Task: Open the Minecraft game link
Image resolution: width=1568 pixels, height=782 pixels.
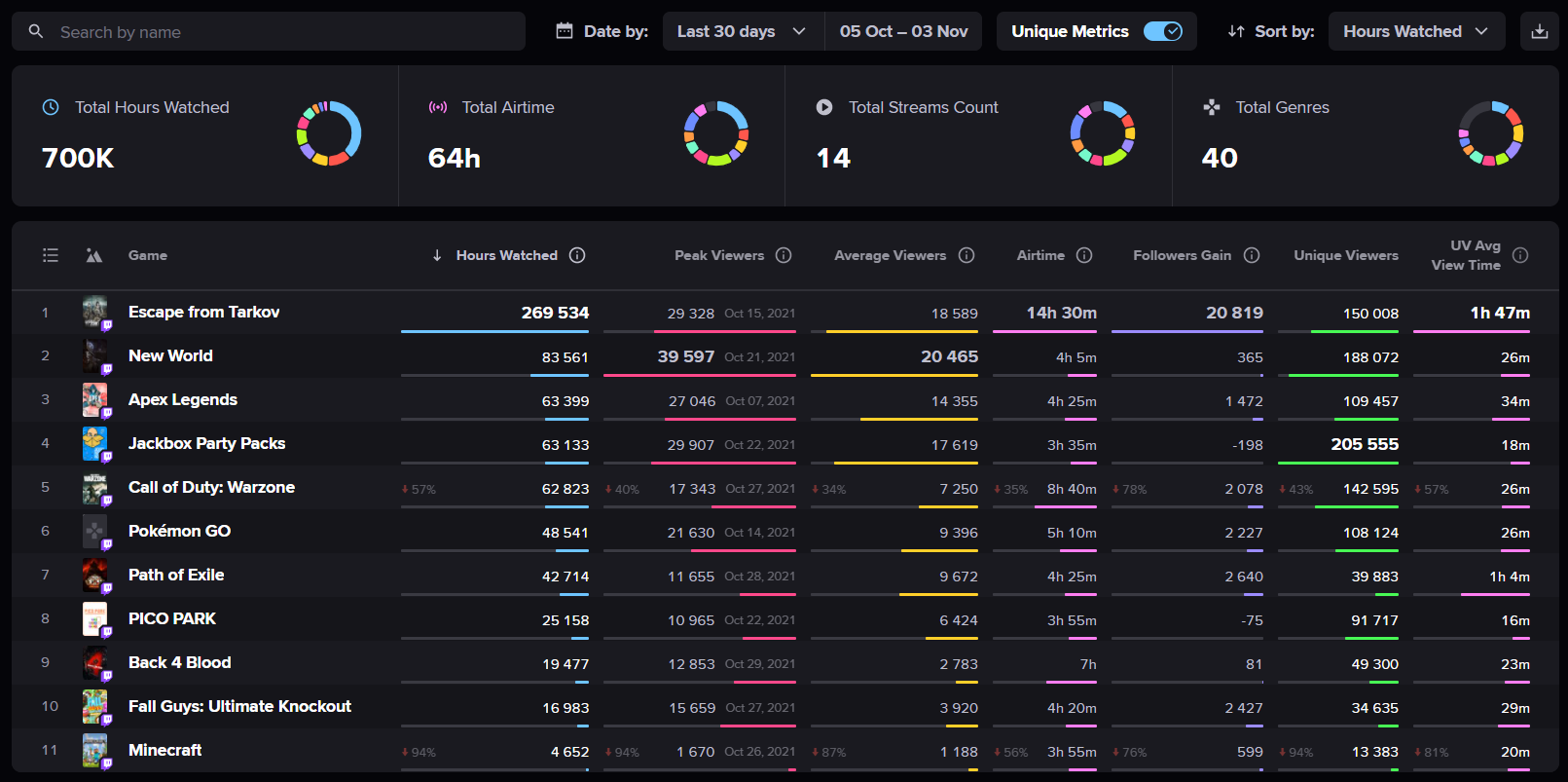Action: point(164,750)
